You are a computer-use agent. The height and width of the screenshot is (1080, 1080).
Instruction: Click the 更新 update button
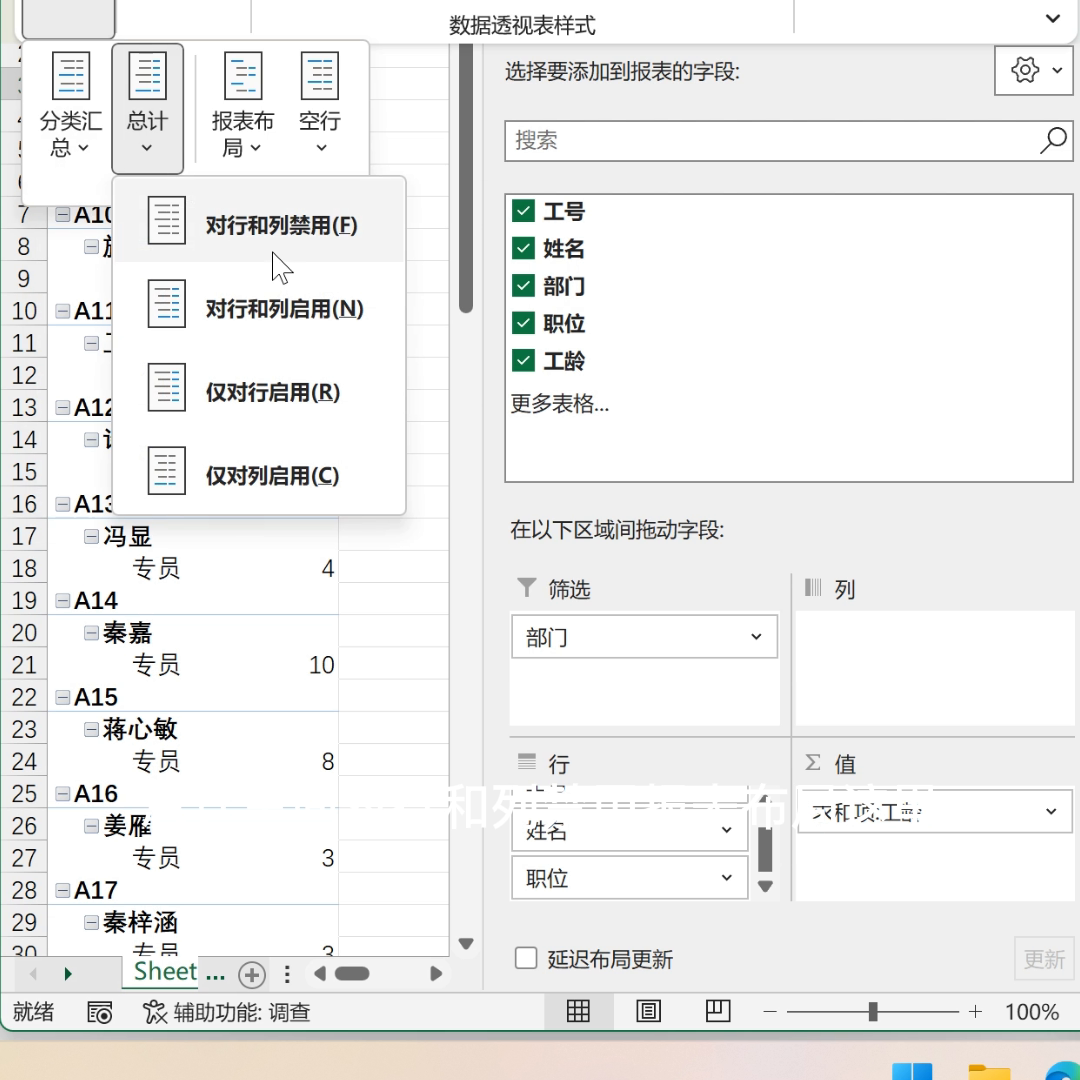1044,958
